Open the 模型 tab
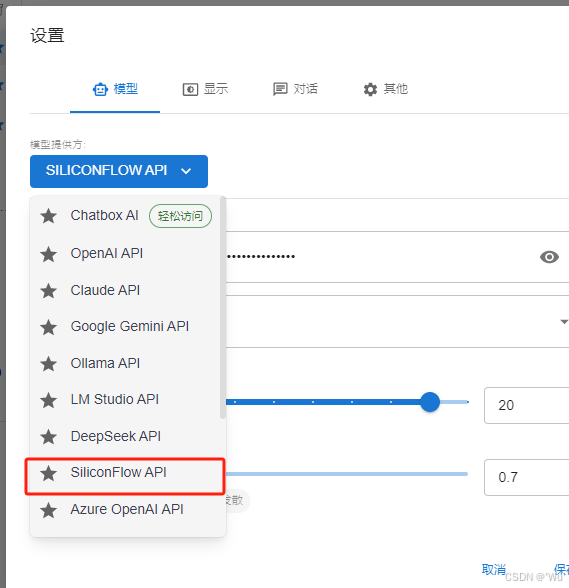 pyautogui.click(x=115, y=90)
